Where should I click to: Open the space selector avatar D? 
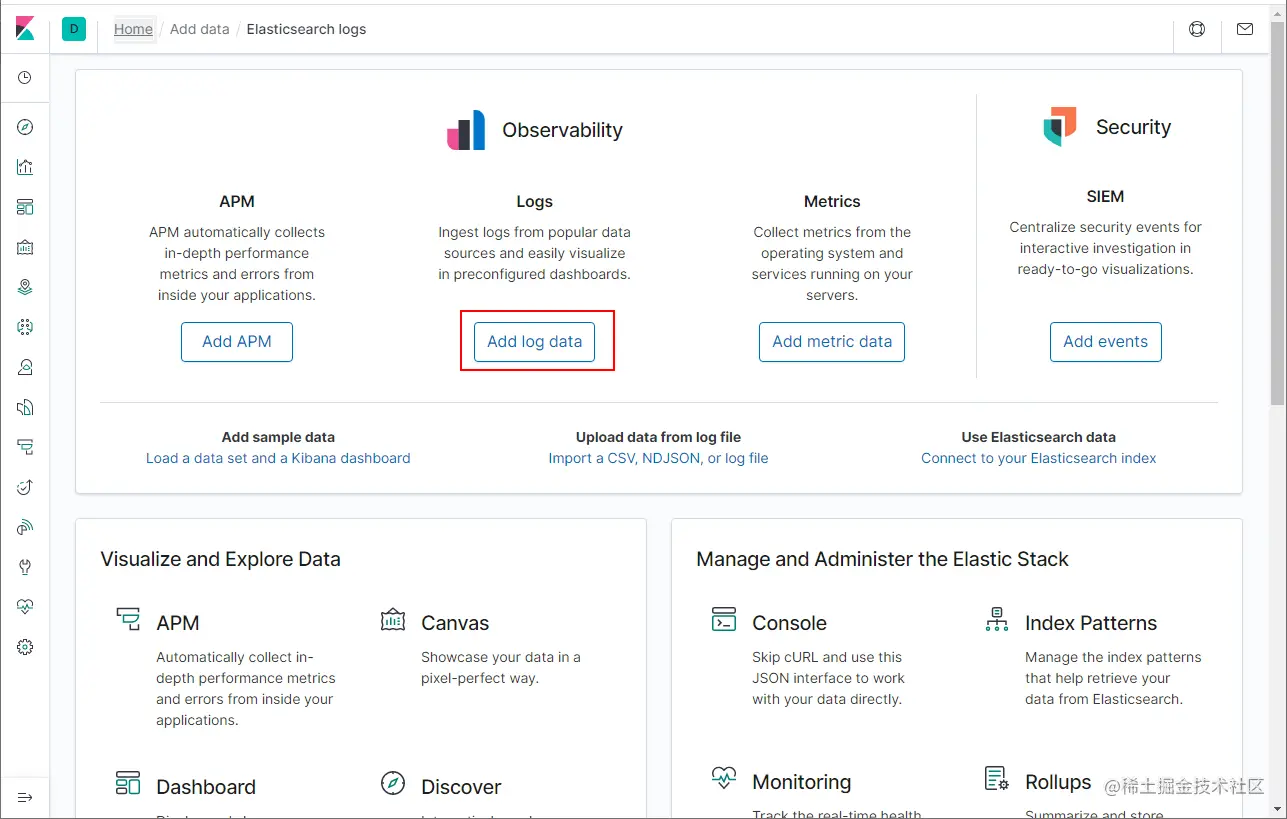[x=73, y=29]
